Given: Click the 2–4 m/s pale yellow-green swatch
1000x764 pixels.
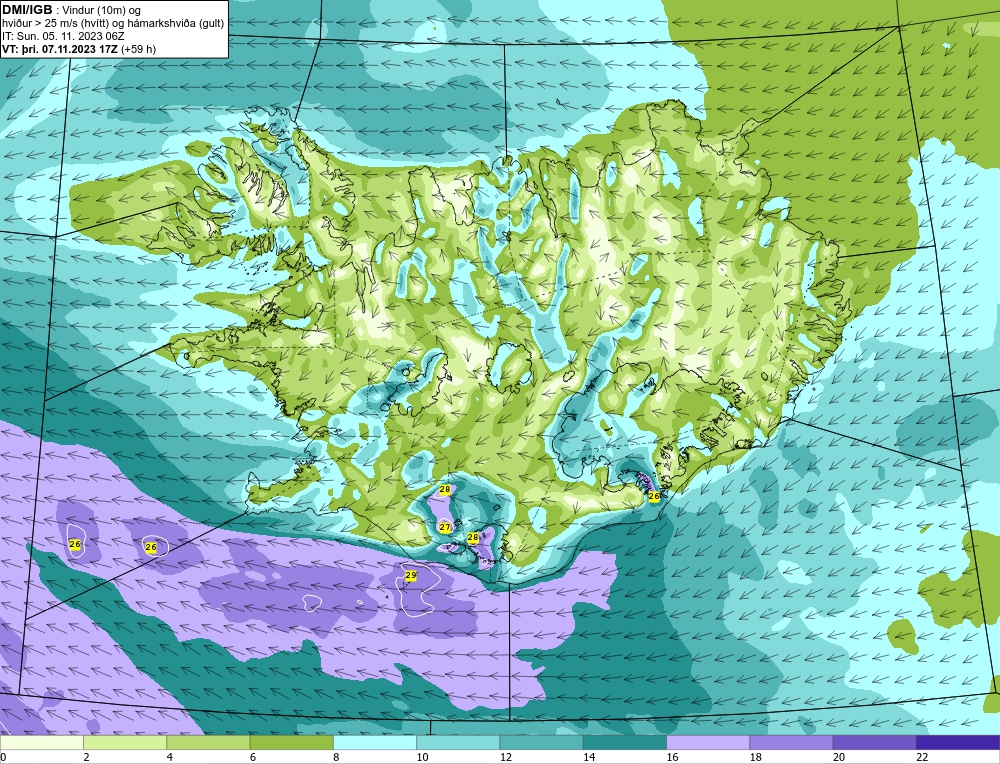Looking at the screenshot, I should [125, 742].
